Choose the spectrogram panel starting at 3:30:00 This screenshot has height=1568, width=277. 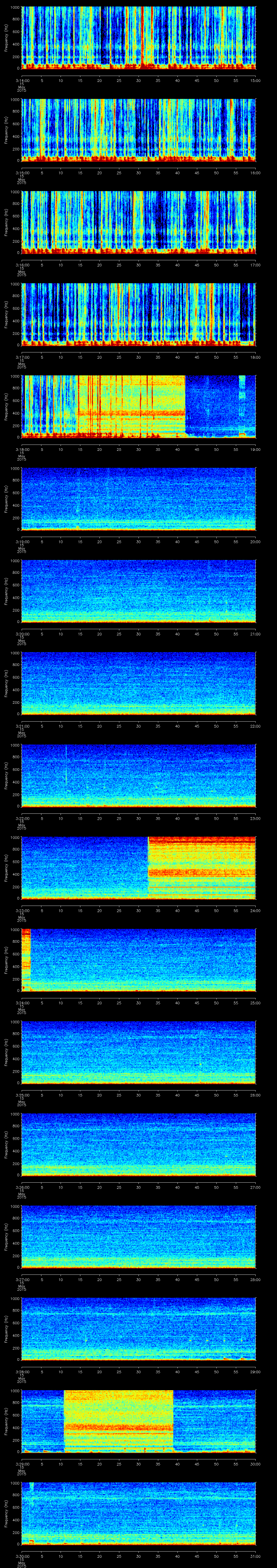[x=139, y=1513]
